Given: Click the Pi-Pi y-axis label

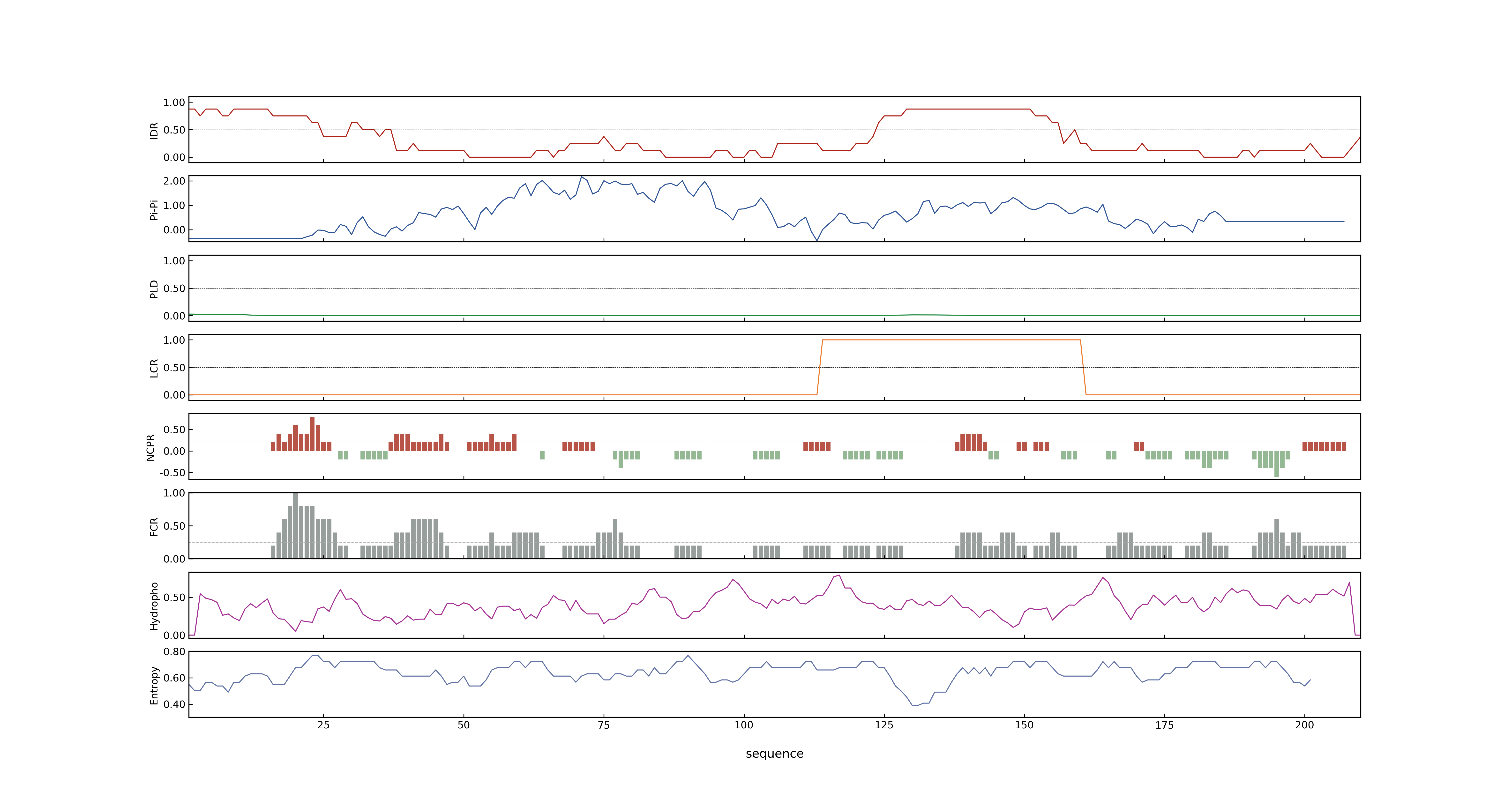Looking at the screenshot, I should coord(154,209).
